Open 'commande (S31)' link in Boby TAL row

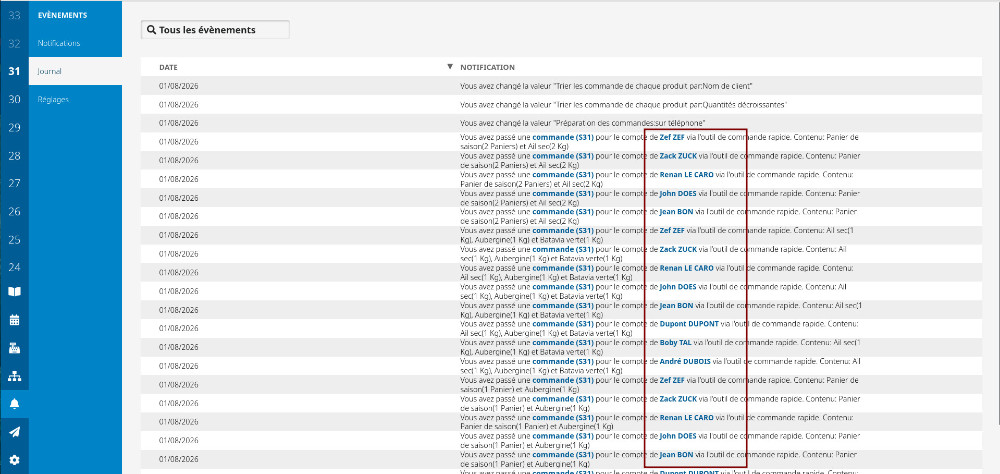[x=563, y=343]
